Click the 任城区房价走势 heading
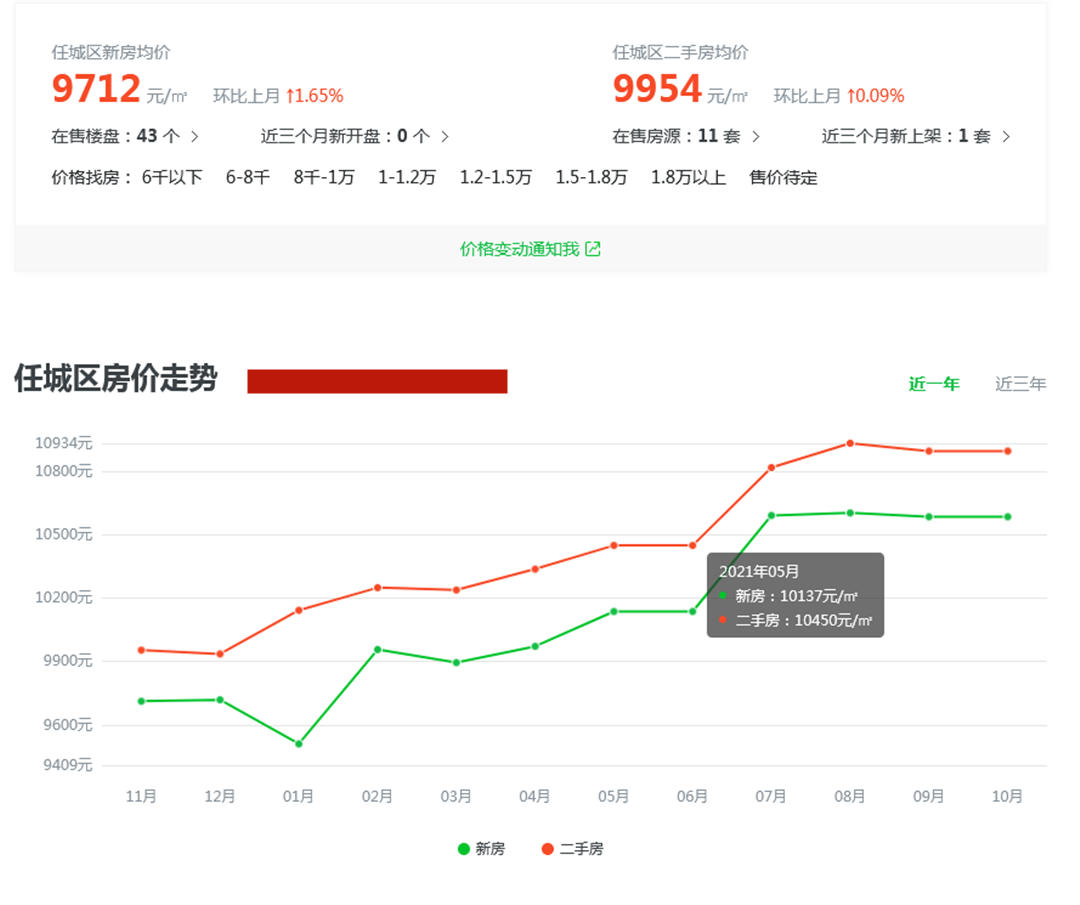The height and width of the screenshot is (905, 1080). point(116,378)
